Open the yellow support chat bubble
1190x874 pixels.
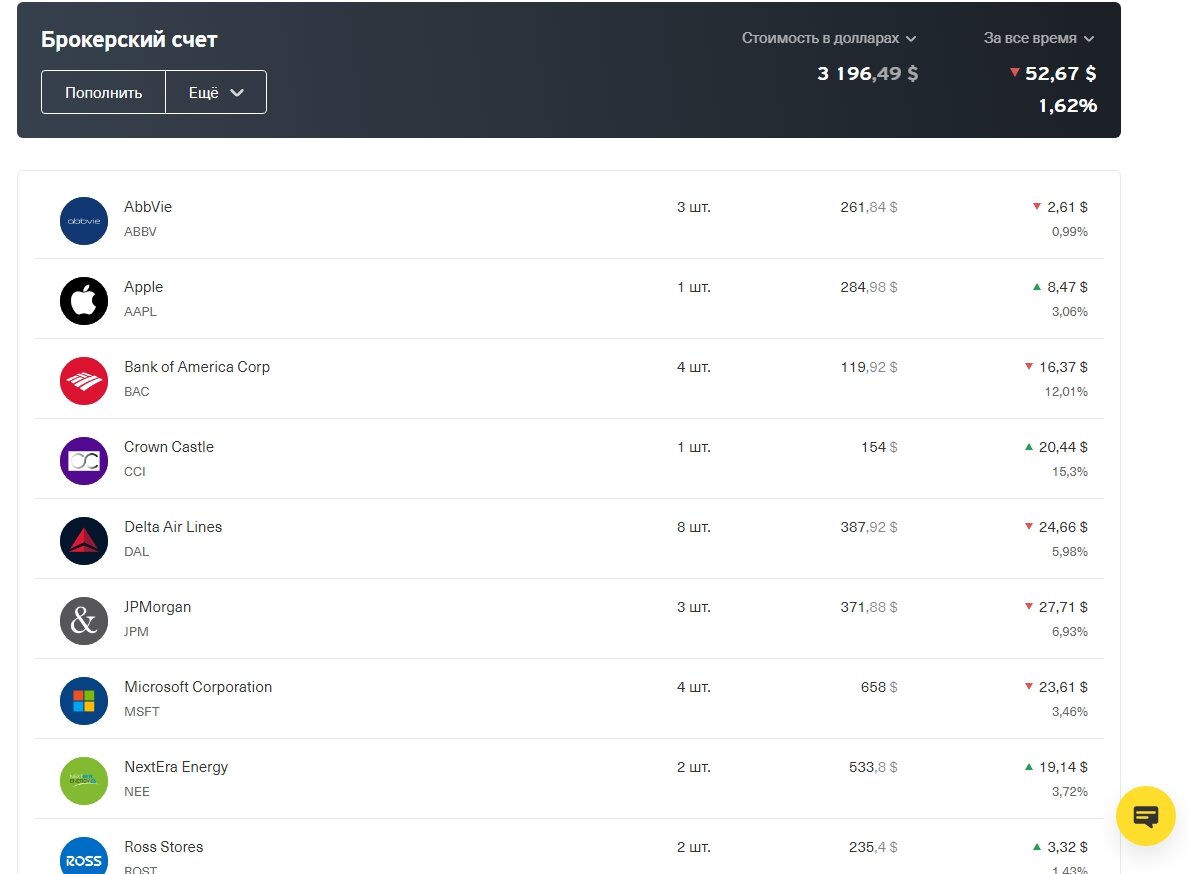coord(1145,816)
